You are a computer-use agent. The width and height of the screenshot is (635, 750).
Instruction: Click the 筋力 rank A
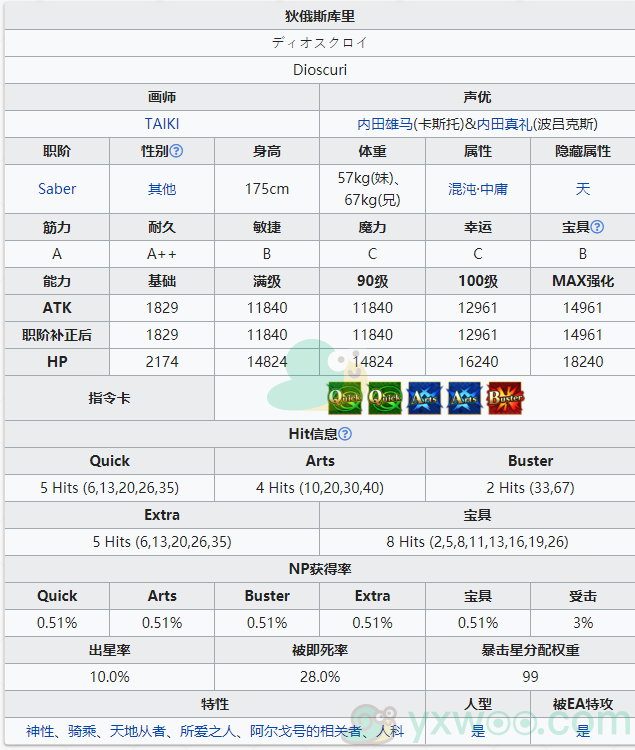[57, 254]
